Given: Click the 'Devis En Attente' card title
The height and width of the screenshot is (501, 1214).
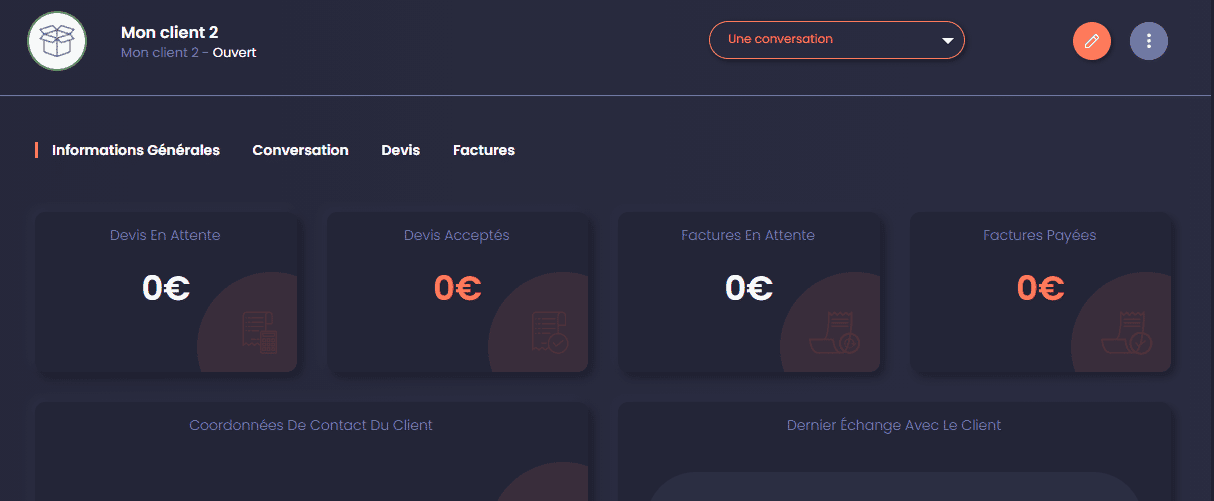Looking at the screenshot, I should click(x=165, y=235).
